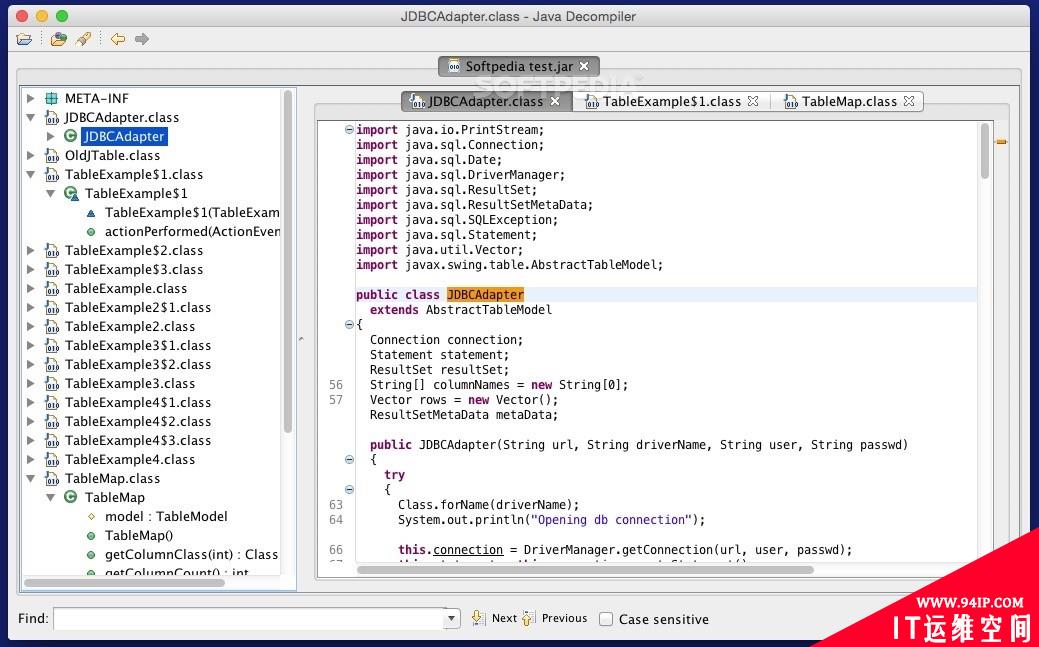Click the code editor horizontal scrollbar
The width and height of the screenshot is (1039, 647).
coord(585,569)
